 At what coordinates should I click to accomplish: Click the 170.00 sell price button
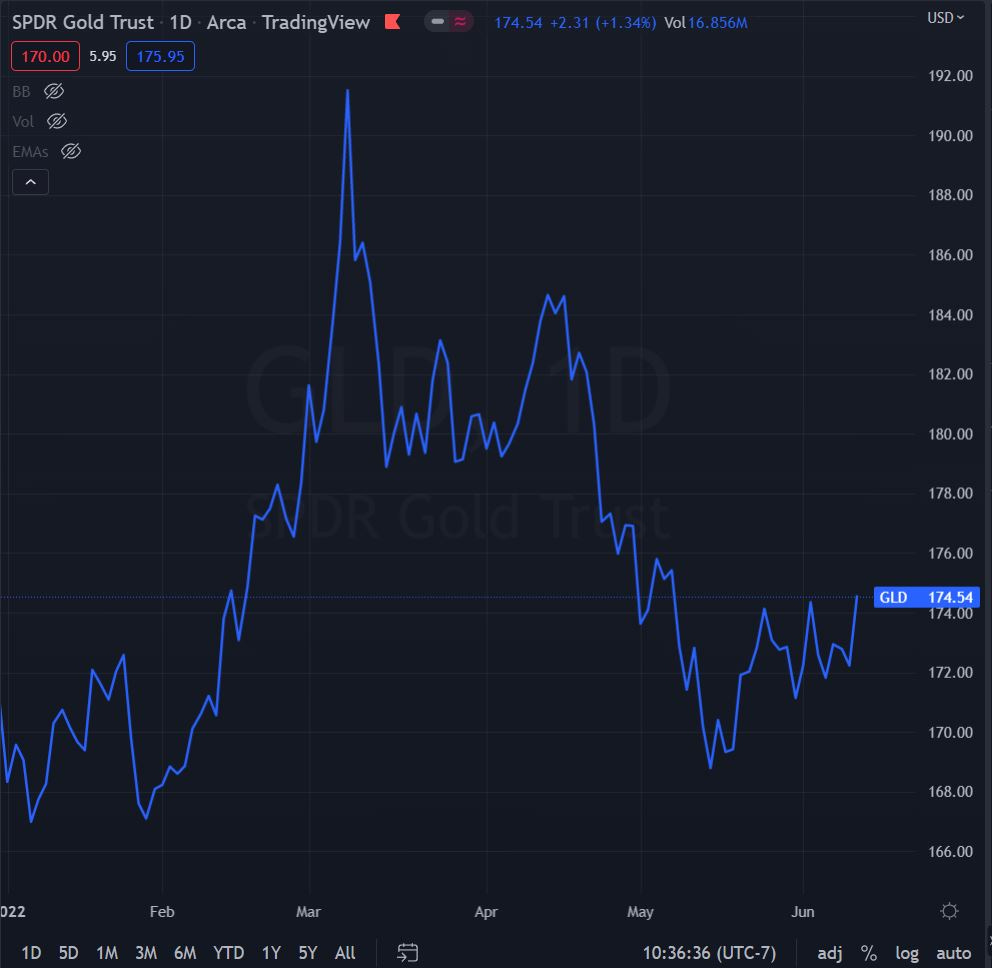tap(46, 56)
